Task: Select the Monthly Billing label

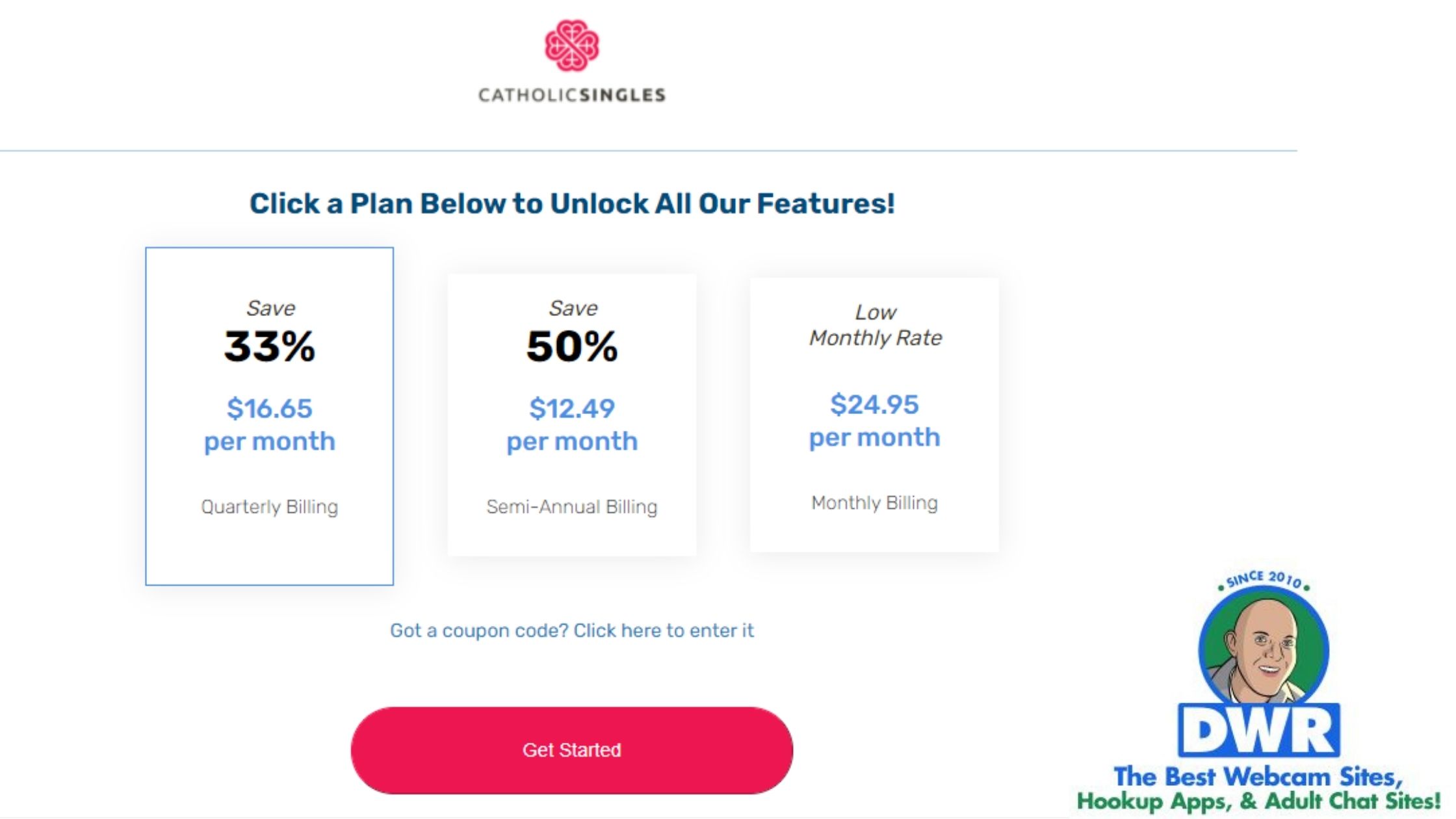Action: click(x=874, y=503)
